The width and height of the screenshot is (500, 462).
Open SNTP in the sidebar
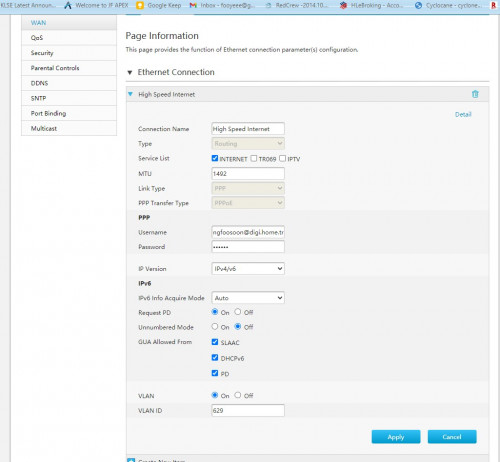click(69, 98)
